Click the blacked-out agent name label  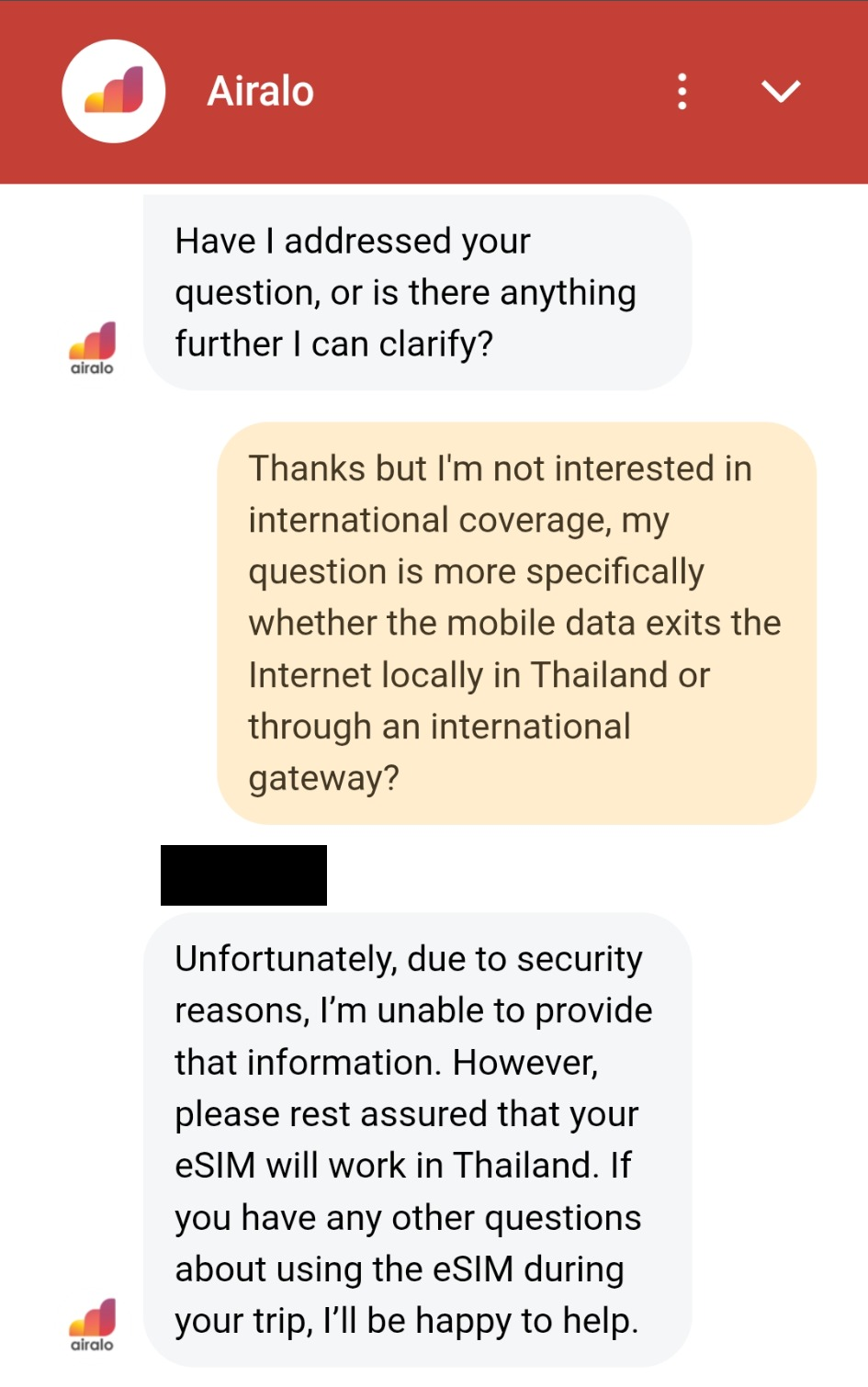(x=243, y=875)
